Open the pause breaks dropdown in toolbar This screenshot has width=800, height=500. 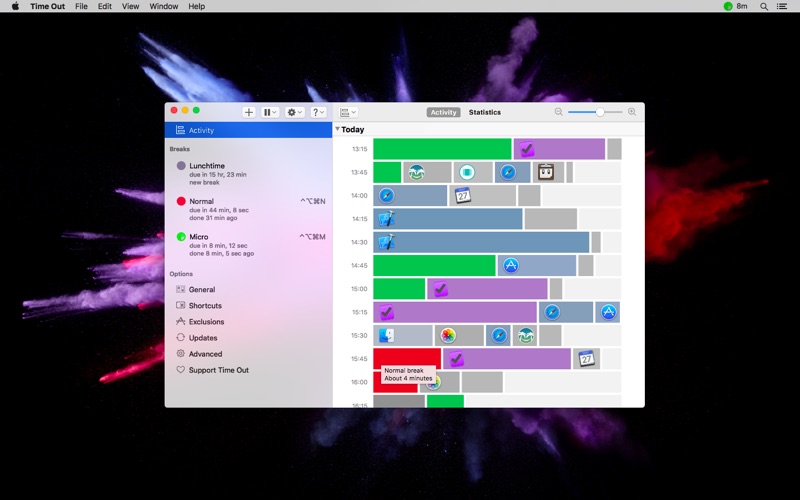point(270,112)
